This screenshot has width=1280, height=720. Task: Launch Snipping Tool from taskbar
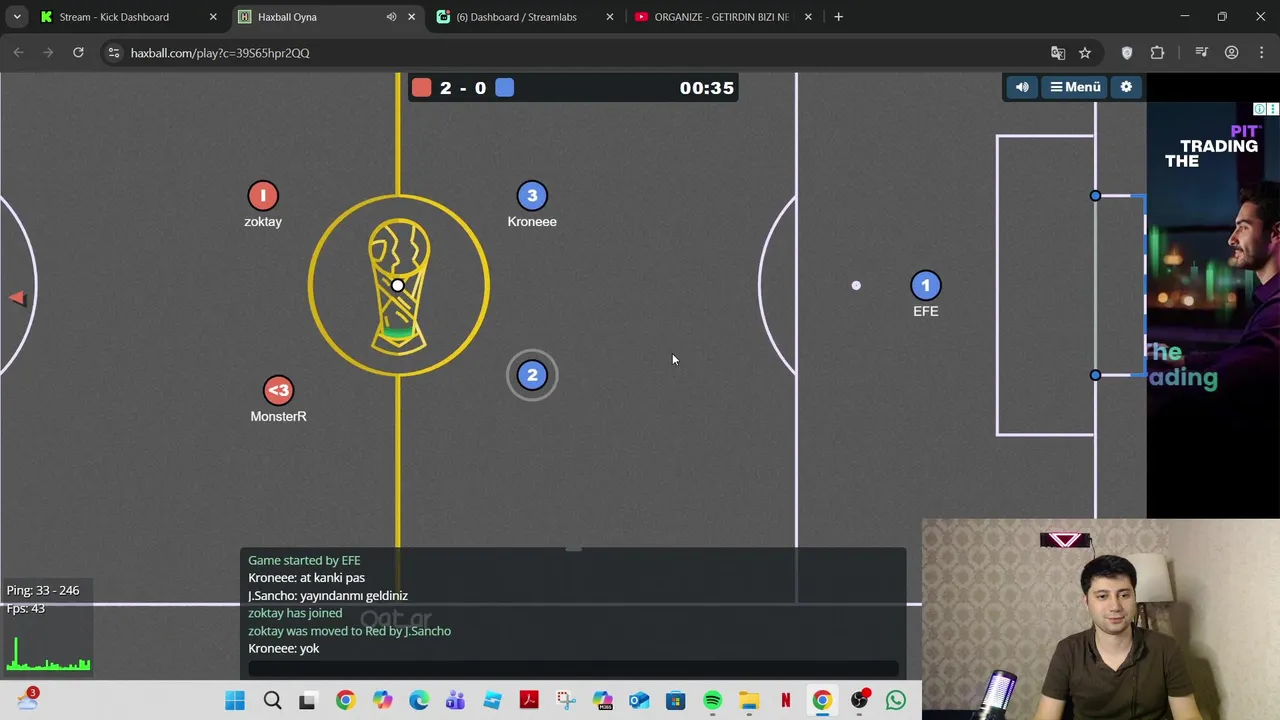566,701
